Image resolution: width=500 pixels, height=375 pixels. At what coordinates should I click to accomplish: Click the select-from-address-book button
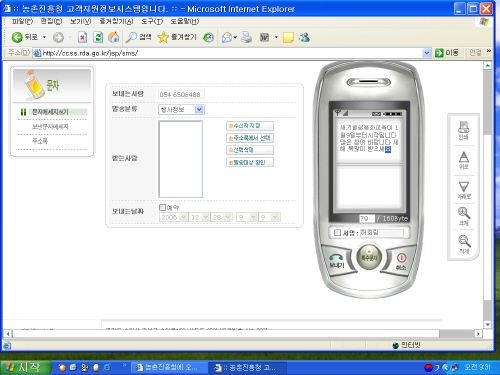[x=250, y=138]
